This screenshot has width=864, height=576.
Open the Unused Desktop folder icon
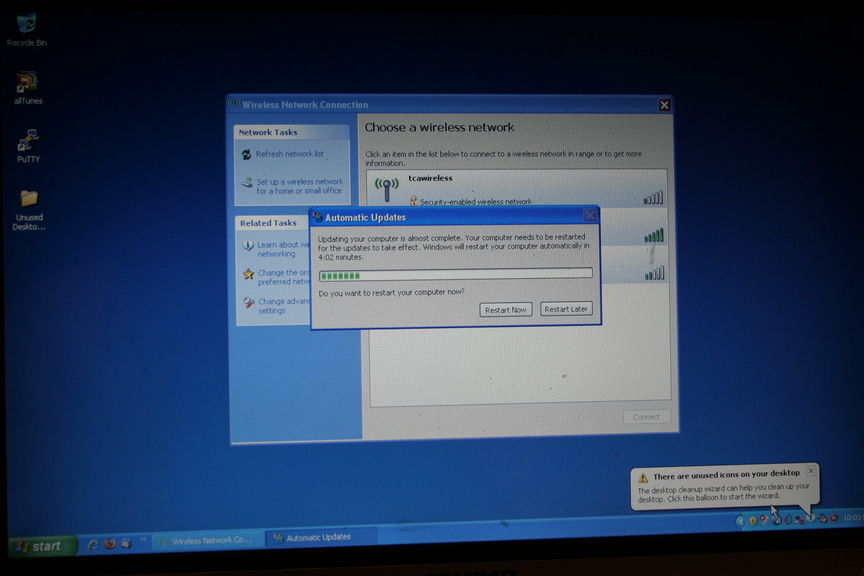pos(29,210)
